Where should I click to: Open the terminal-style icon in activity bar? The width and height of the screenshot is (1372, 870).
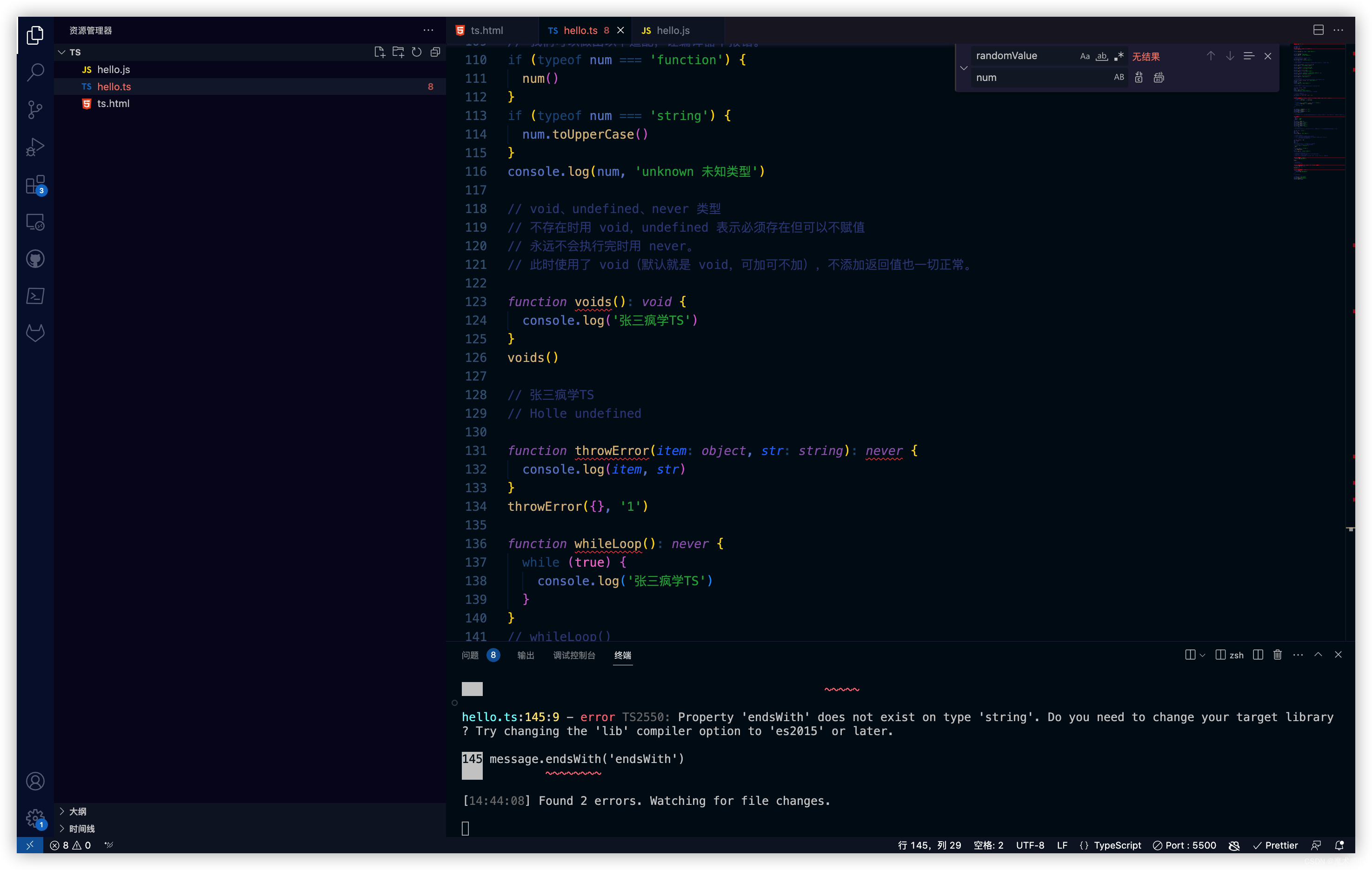pyautogui.click(x=35, y=296)
